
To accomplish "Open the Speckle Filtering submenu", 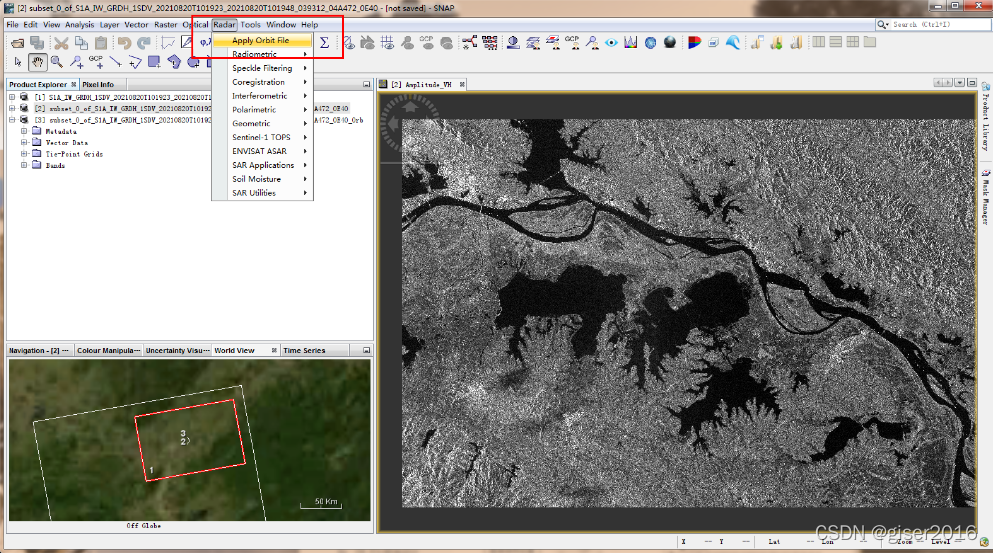I will (x=262, y=68).
